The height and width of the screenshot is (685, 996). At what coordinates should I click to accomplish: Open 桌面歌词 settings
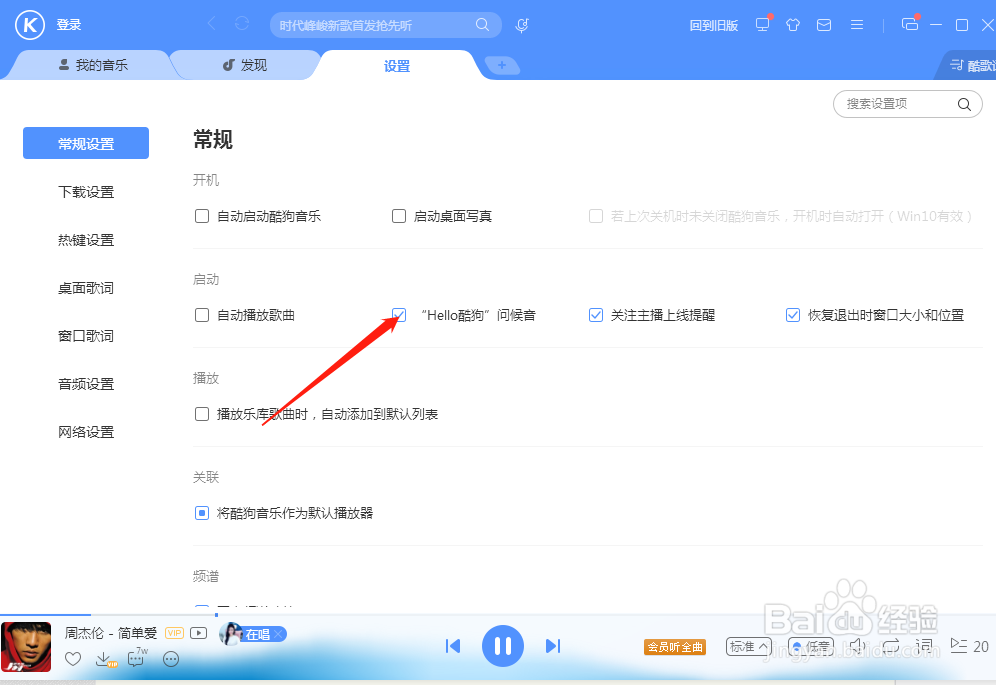pyautogui.click(x=86, y=288)
